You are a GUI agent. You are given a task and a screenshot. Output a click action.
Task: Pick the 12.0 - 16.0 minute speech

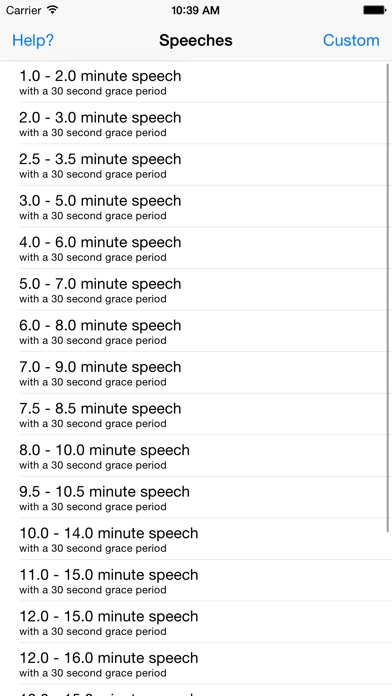tap(196, 664)
